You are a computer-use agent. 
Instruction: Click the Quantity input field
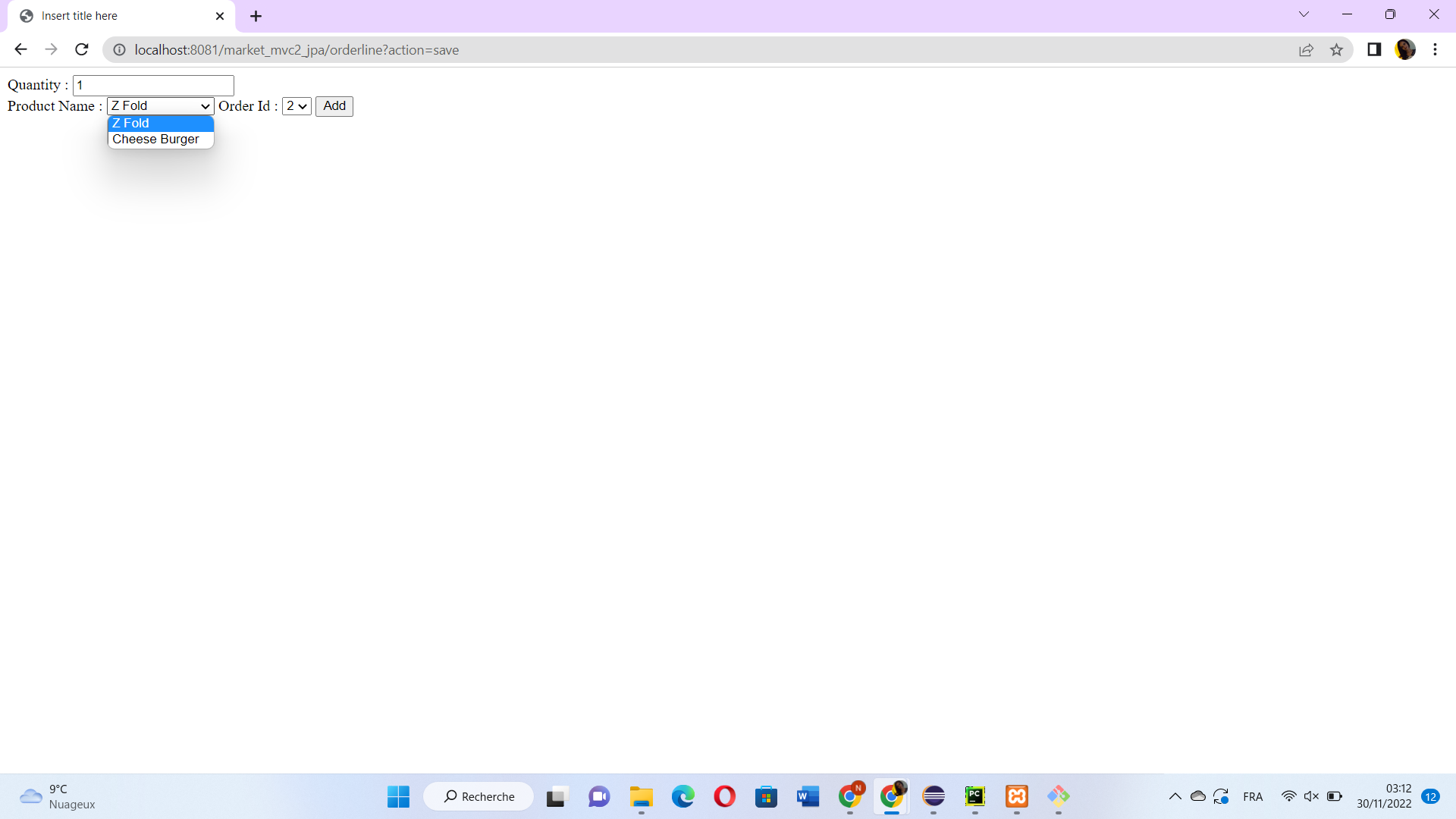pyautogui.click(x=153, y=85)
